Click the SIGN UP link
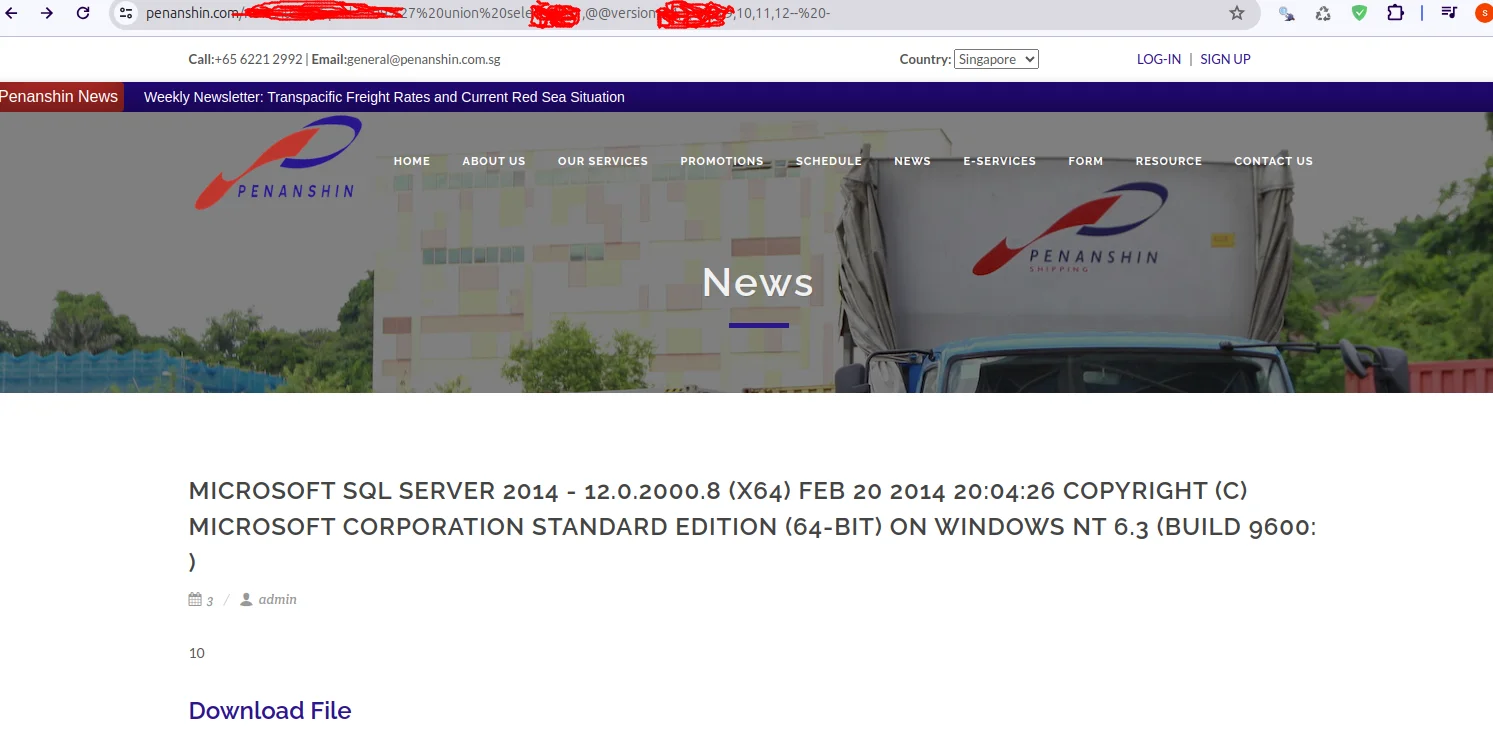 (x=1225, y=59)
